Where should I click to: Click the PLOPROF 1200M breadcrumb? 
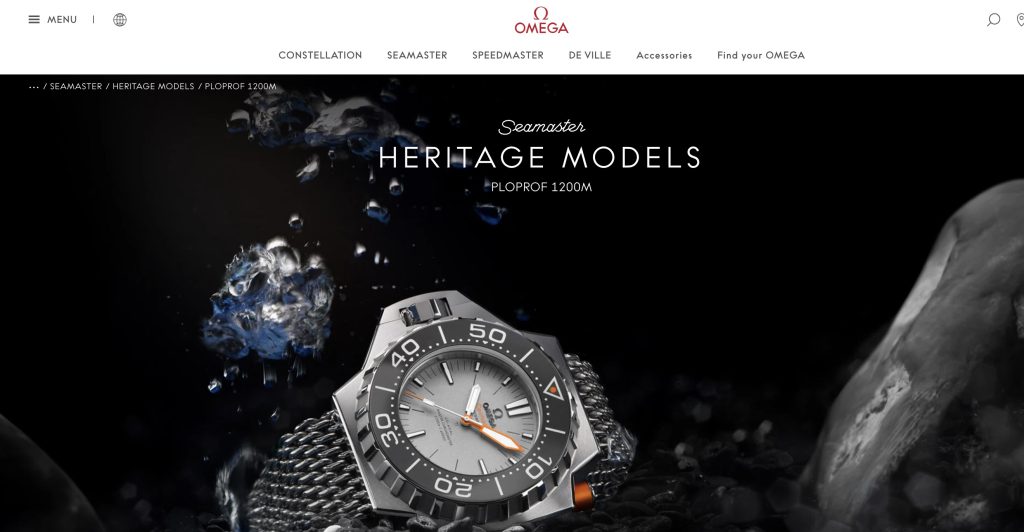point(240,86)
